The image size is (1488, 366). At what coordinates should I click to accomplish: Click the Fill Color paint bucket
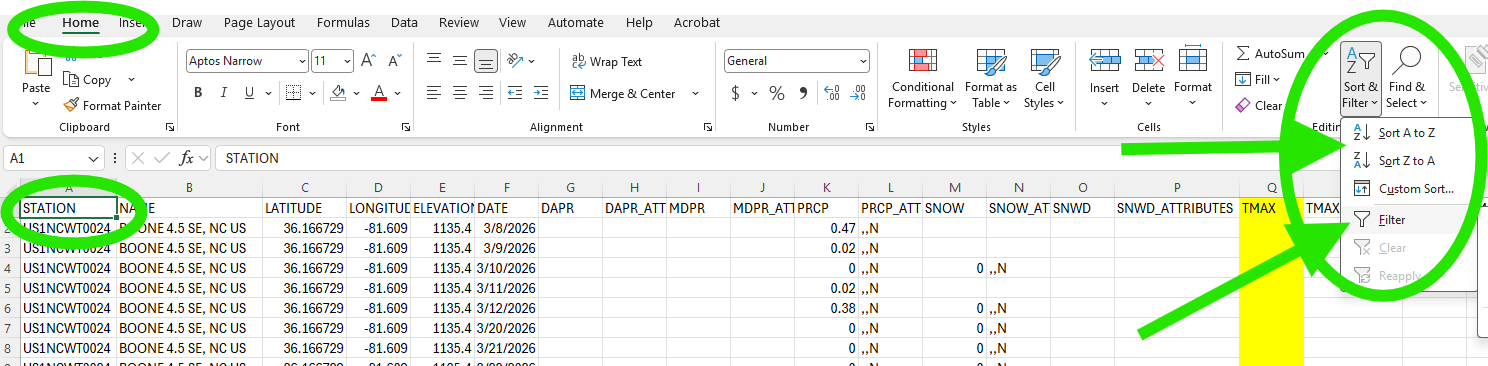(x=338, y=93)
